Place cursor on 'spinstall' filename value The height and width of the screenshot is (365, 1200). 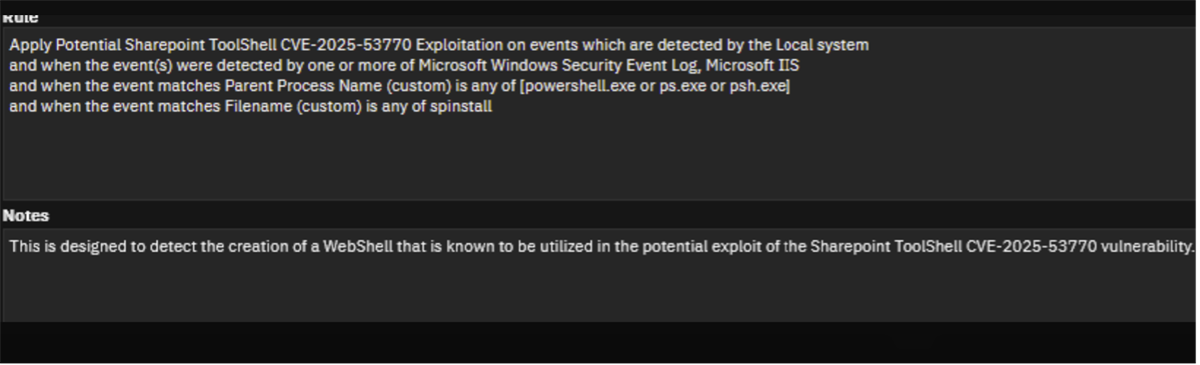(461, 106)
